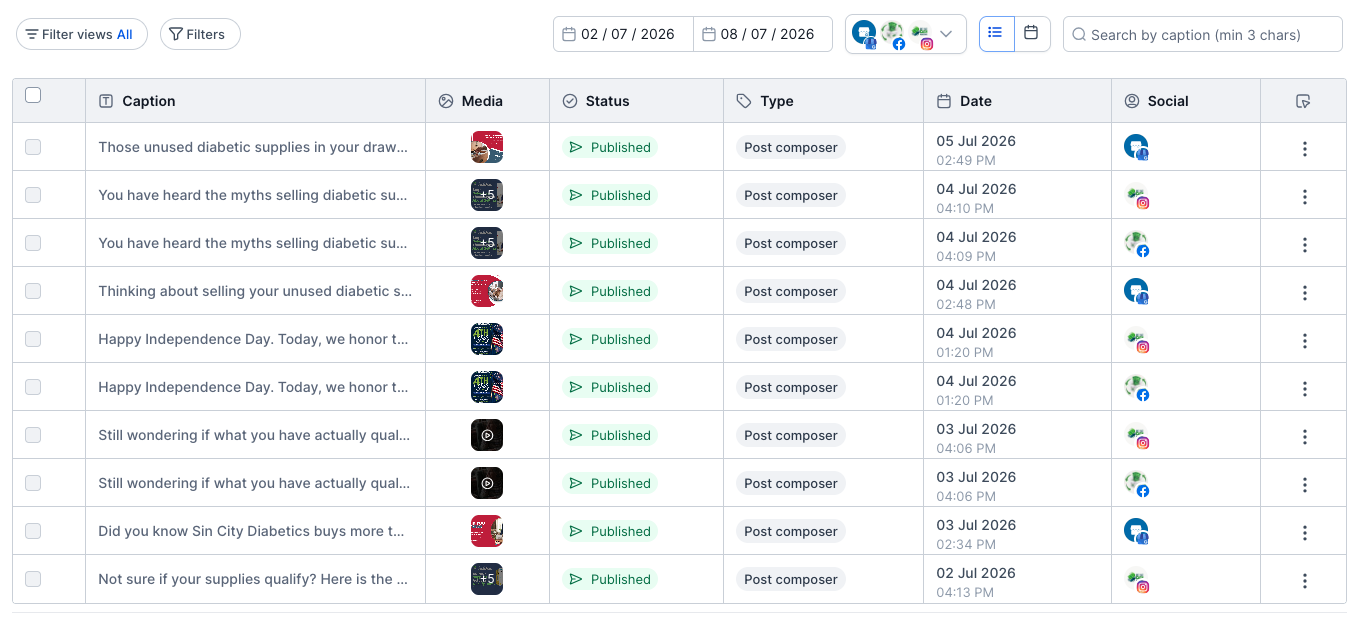
Task: Click the social account avatar in the 04 Jul 02:48 PM row
Action: coord(1136,291)
